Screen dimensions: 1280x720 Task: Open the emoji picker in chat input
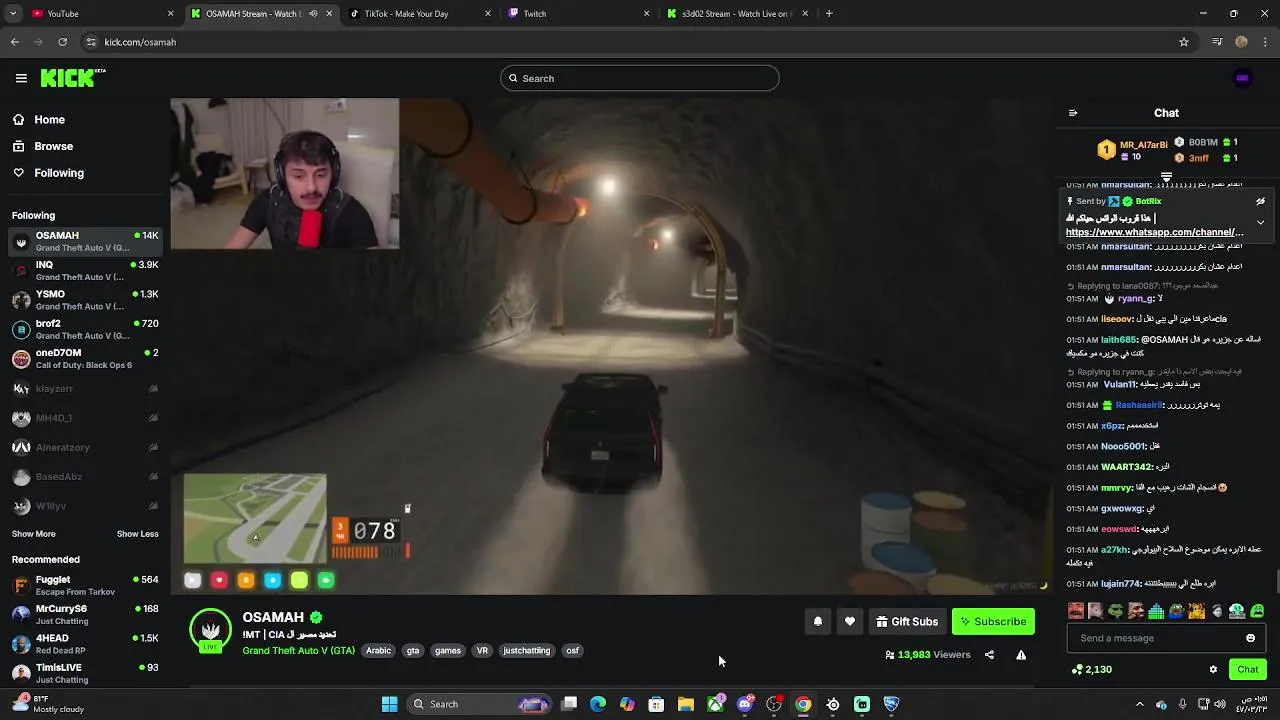coord(1250,638)
